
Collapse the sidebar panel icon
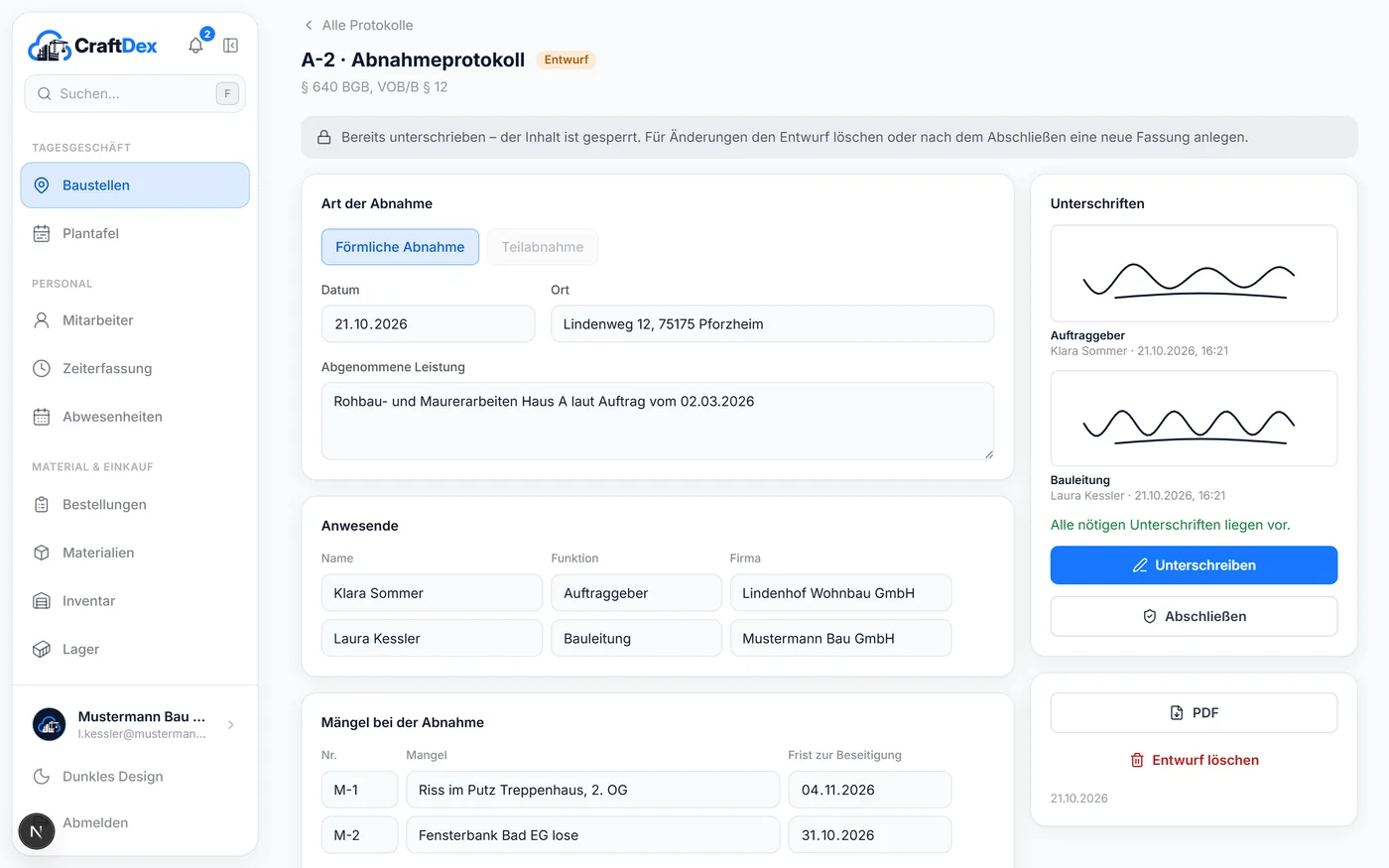(x=230, y=46)
